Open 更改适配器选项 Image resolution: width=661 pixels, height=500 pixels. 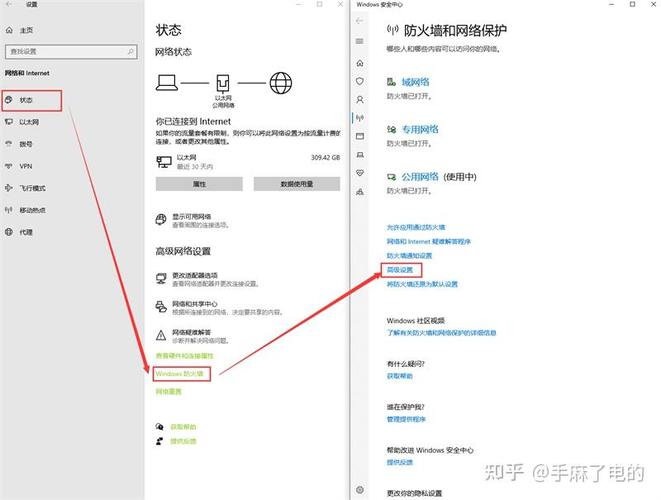point(207,279)
